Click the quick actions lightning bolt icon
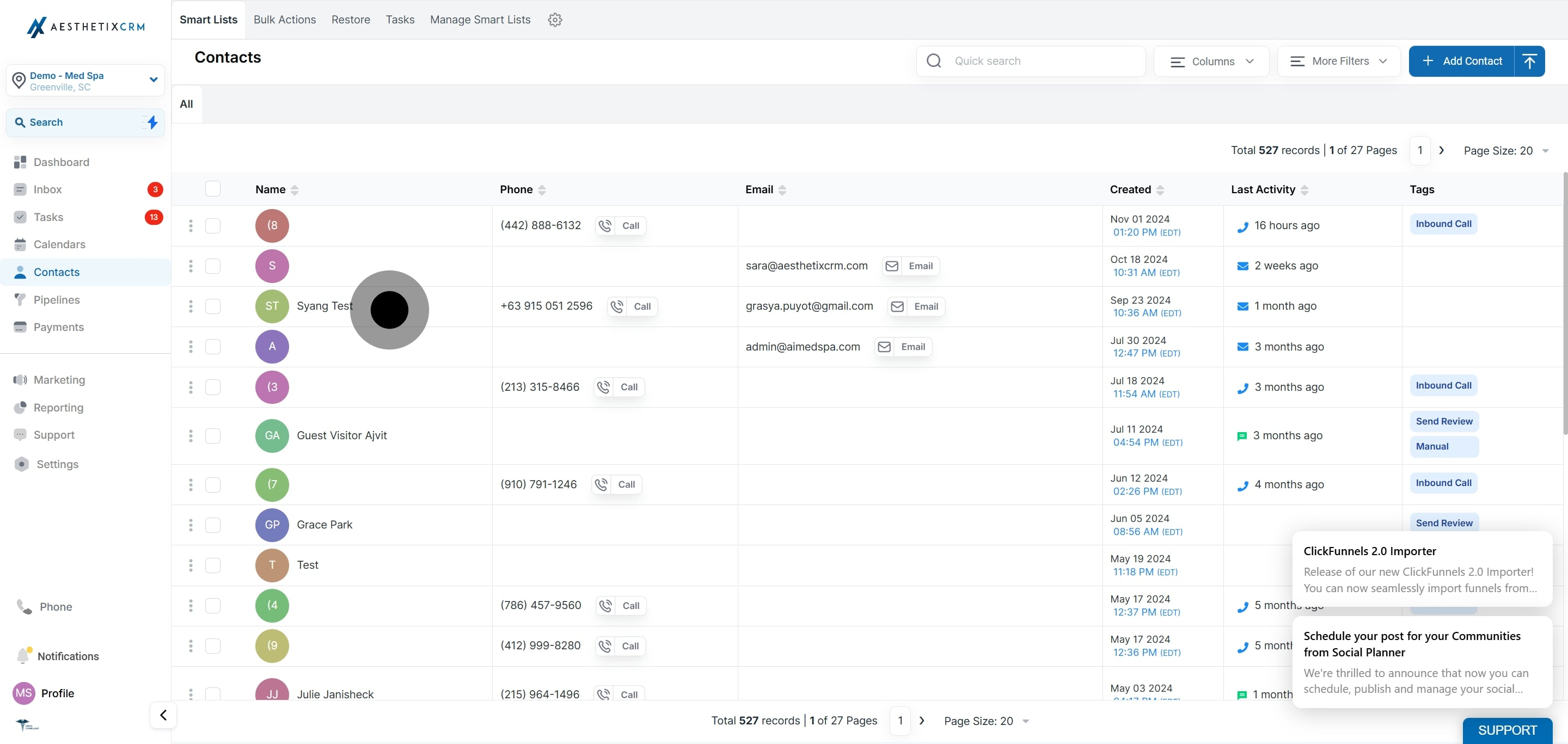This screenshot has width=1568, height=744. [152, 122]
